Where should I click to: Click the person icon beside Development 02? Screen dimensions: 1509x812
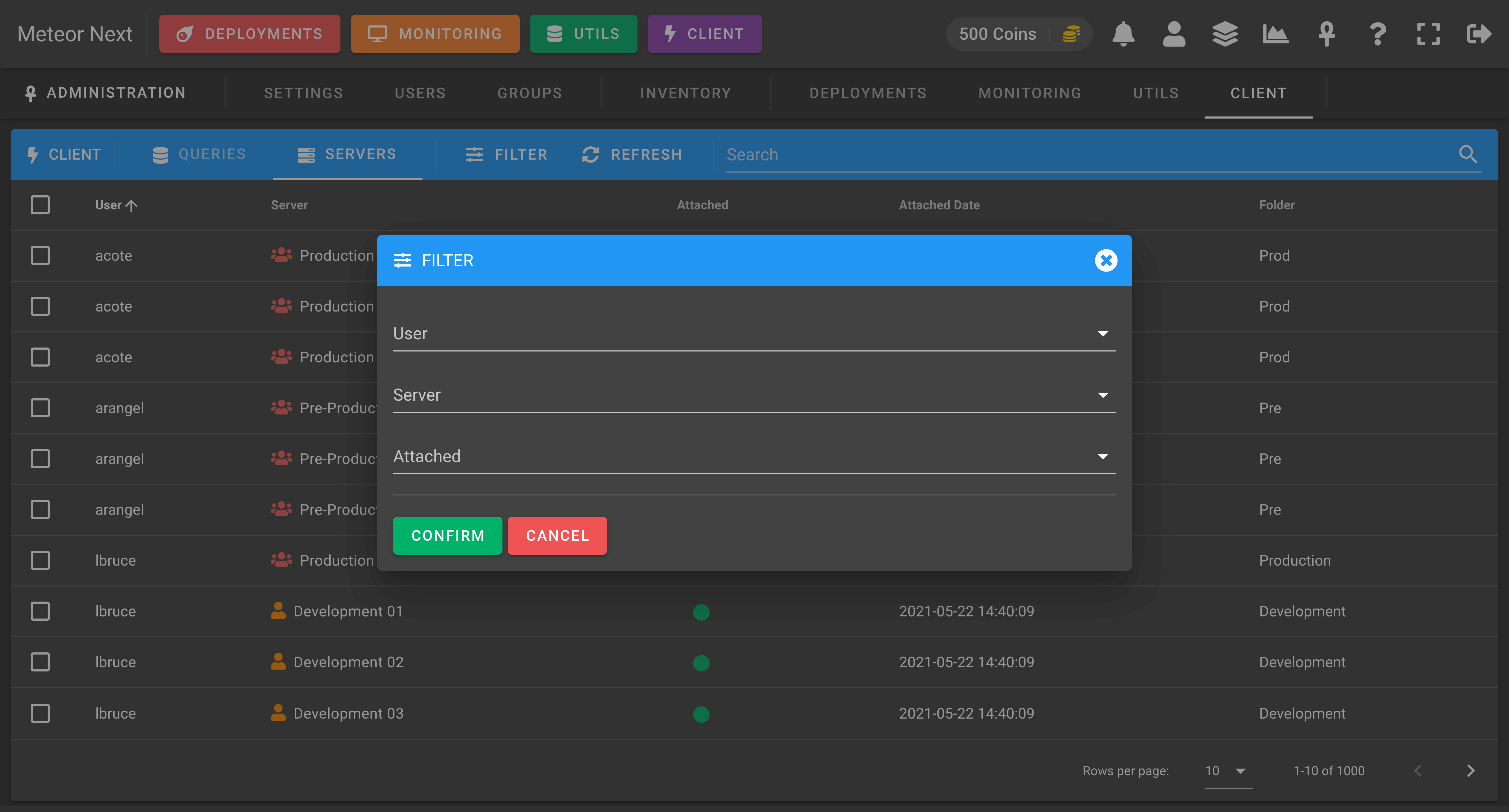pos(278,662)
